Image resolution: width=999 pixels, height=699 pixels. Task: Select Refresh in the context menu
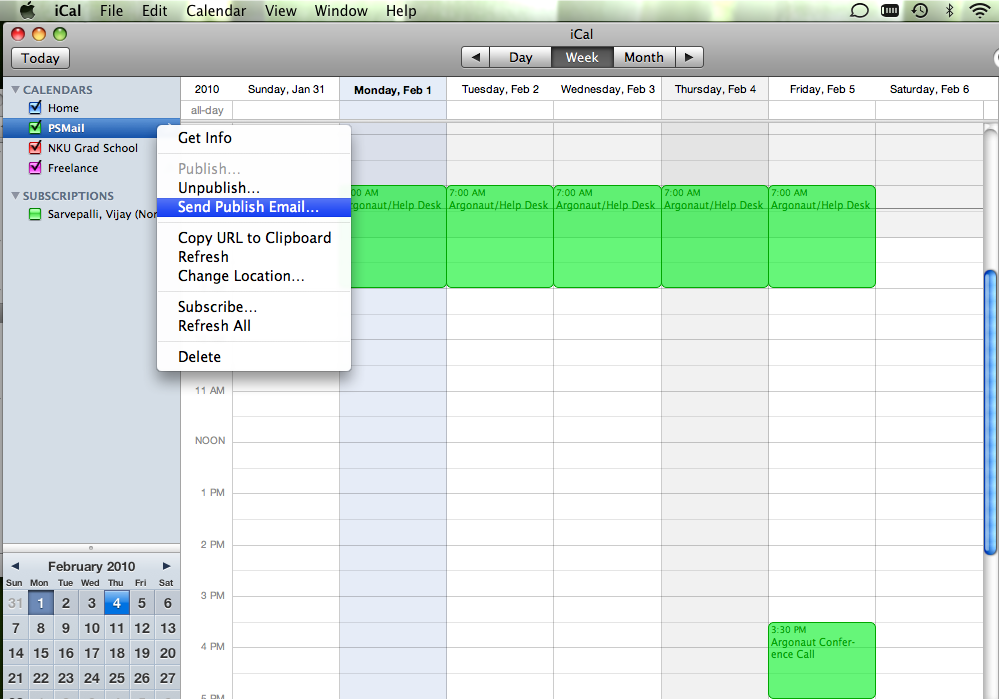pos(254,257)
